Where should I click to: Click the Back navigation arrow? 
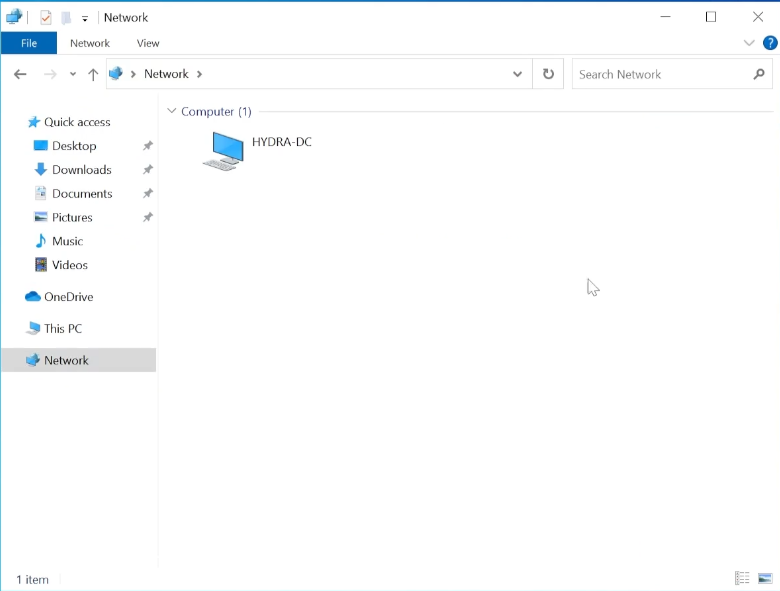(20, 74)
